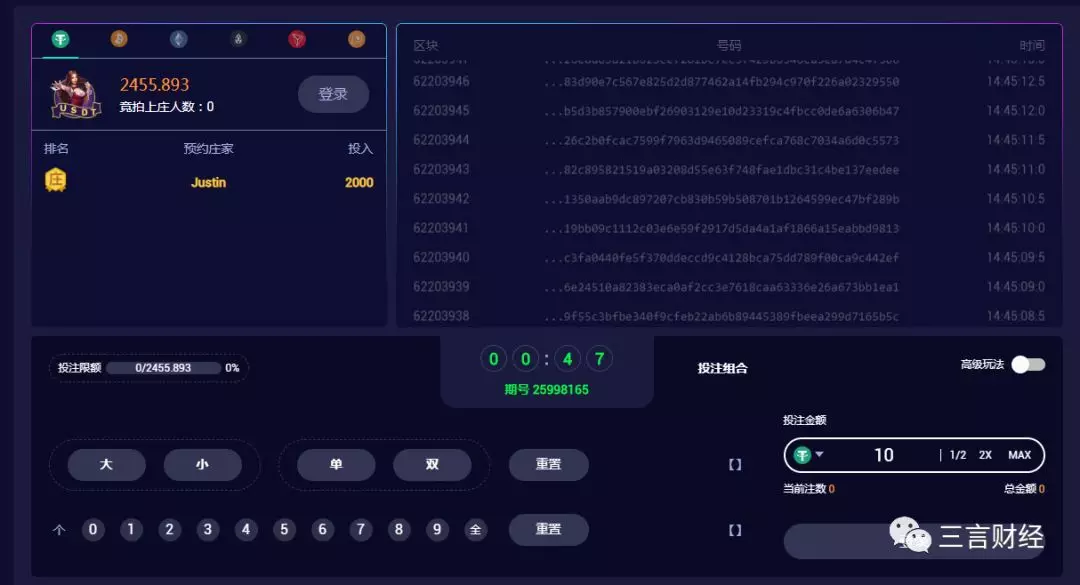Screen dimensions: 1080x585
Task: Open the dark gray coin tab
Action: point(238,39)
